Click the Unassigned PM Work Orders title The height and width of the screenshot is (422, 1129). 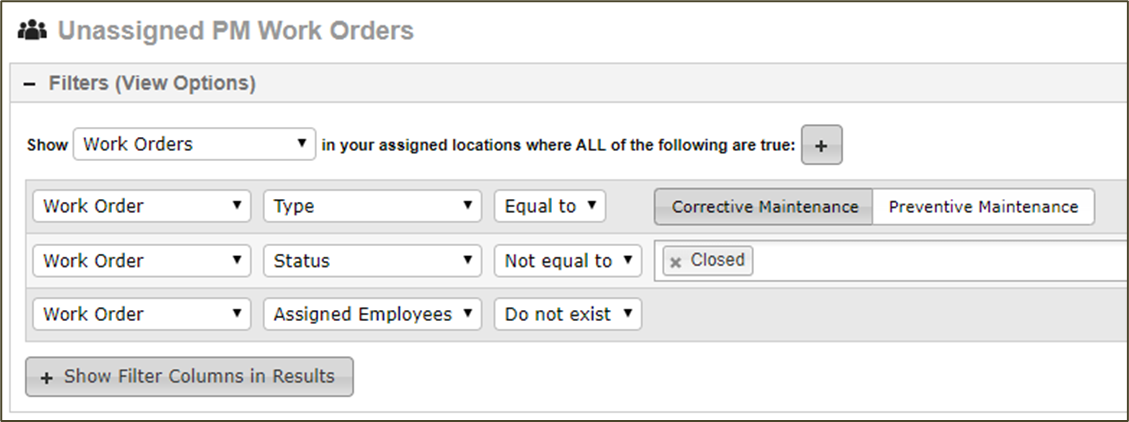235,30
